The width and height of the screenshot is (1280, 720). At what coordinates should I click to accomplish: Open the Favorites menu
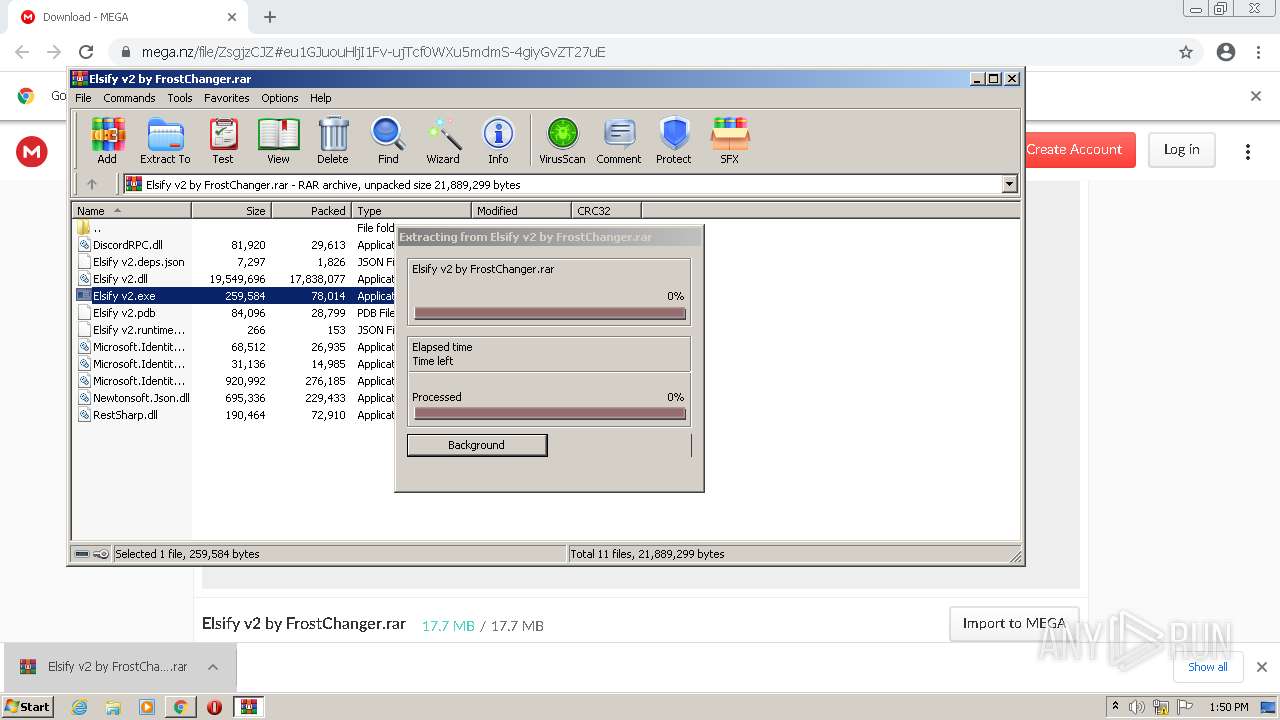(x=227, y=98)
